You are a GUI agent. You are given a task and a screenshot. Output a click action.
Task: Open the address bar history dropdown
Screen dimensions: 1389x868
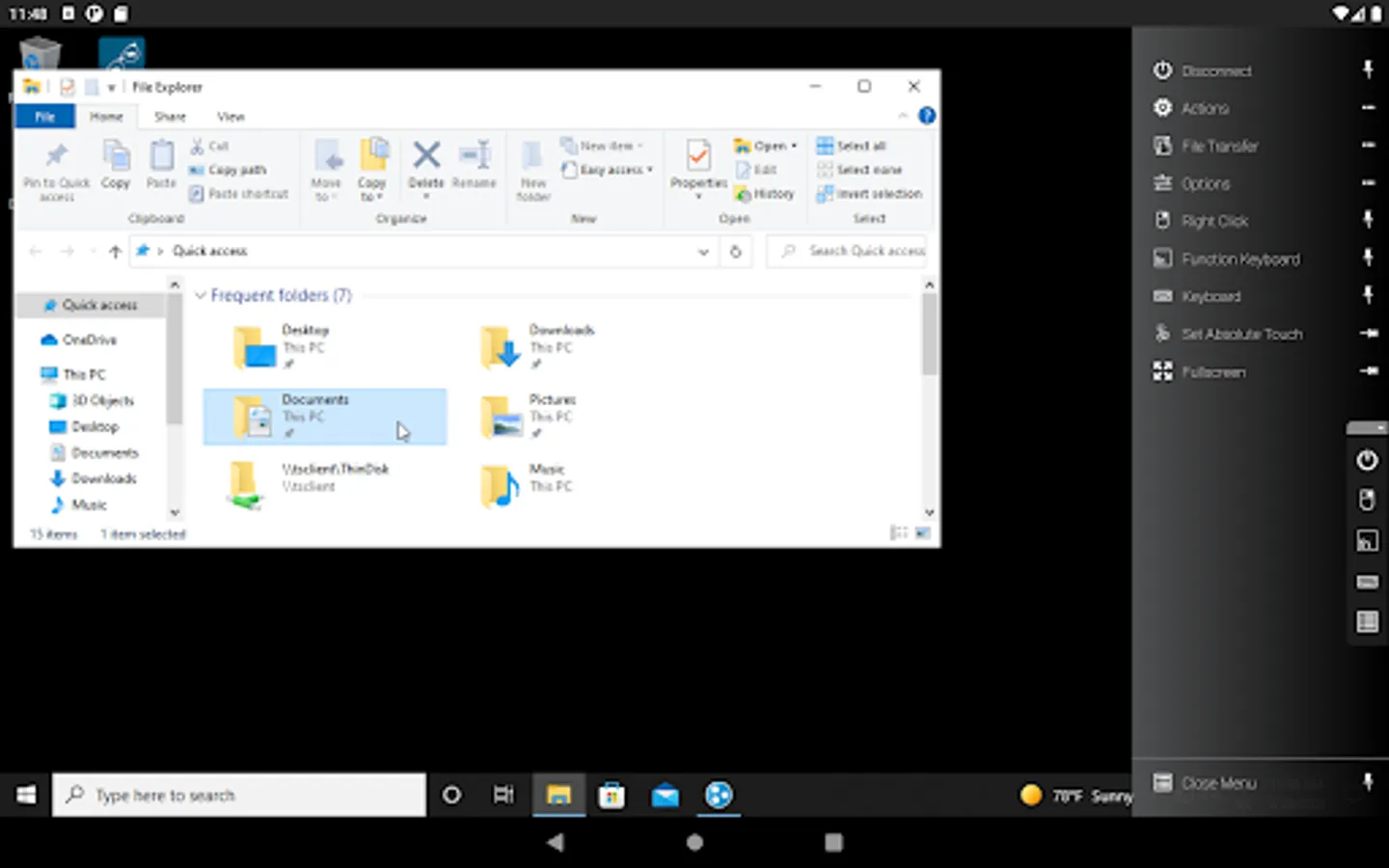pyautogui.click(x=703, y=252)
